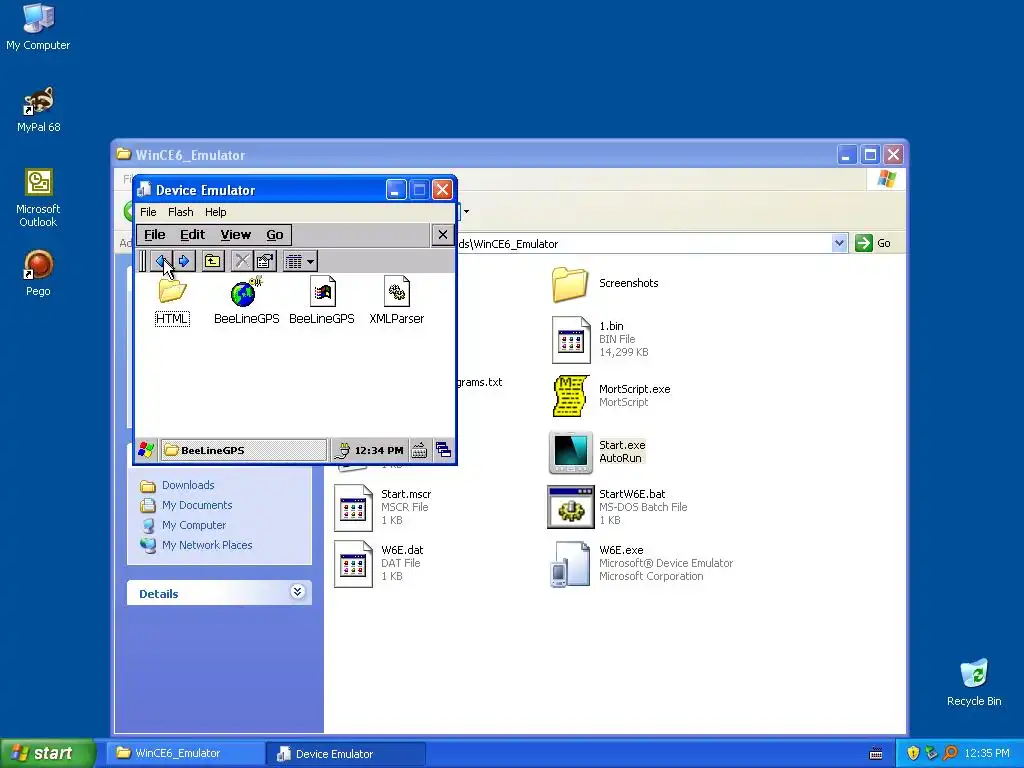1024x768 pixels.
Task: Open Pego desktop shortcut
Action: [x=38, y=273]
